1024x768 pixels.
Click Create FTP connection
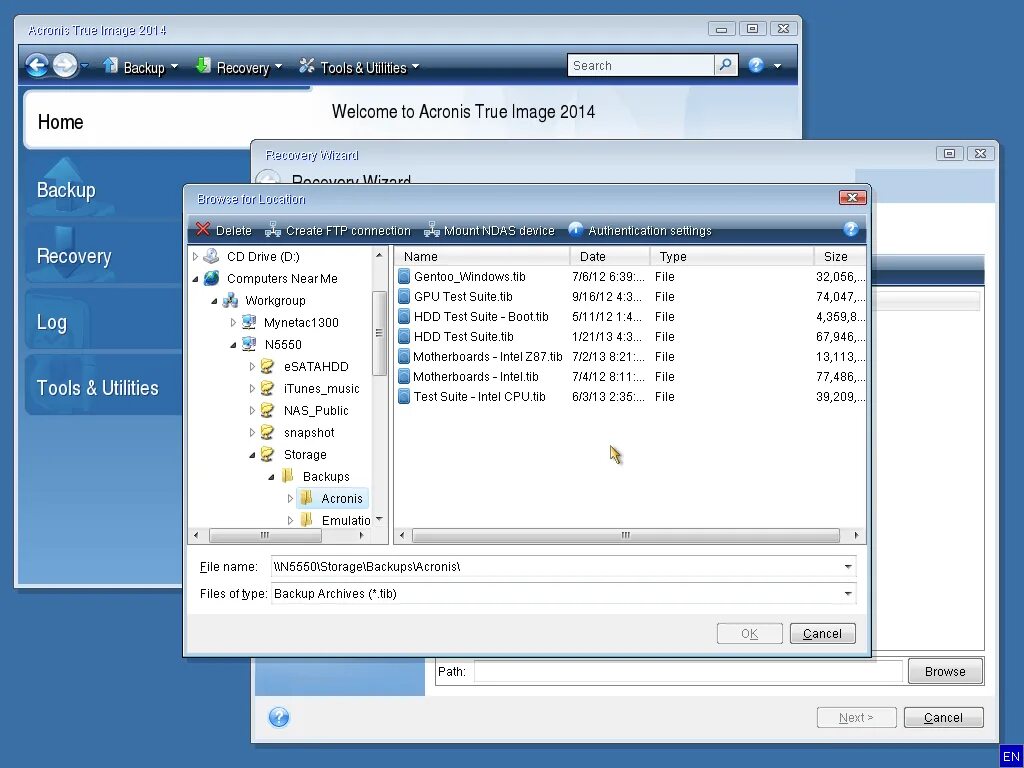338,231
